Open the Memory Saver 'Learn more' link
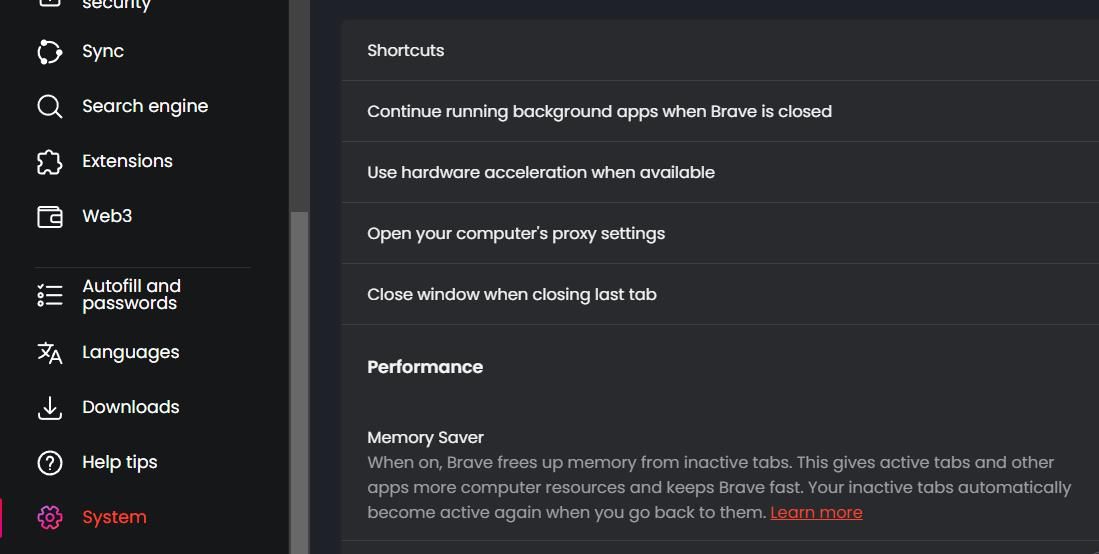Screen dimensions: 1099x554 816,513
